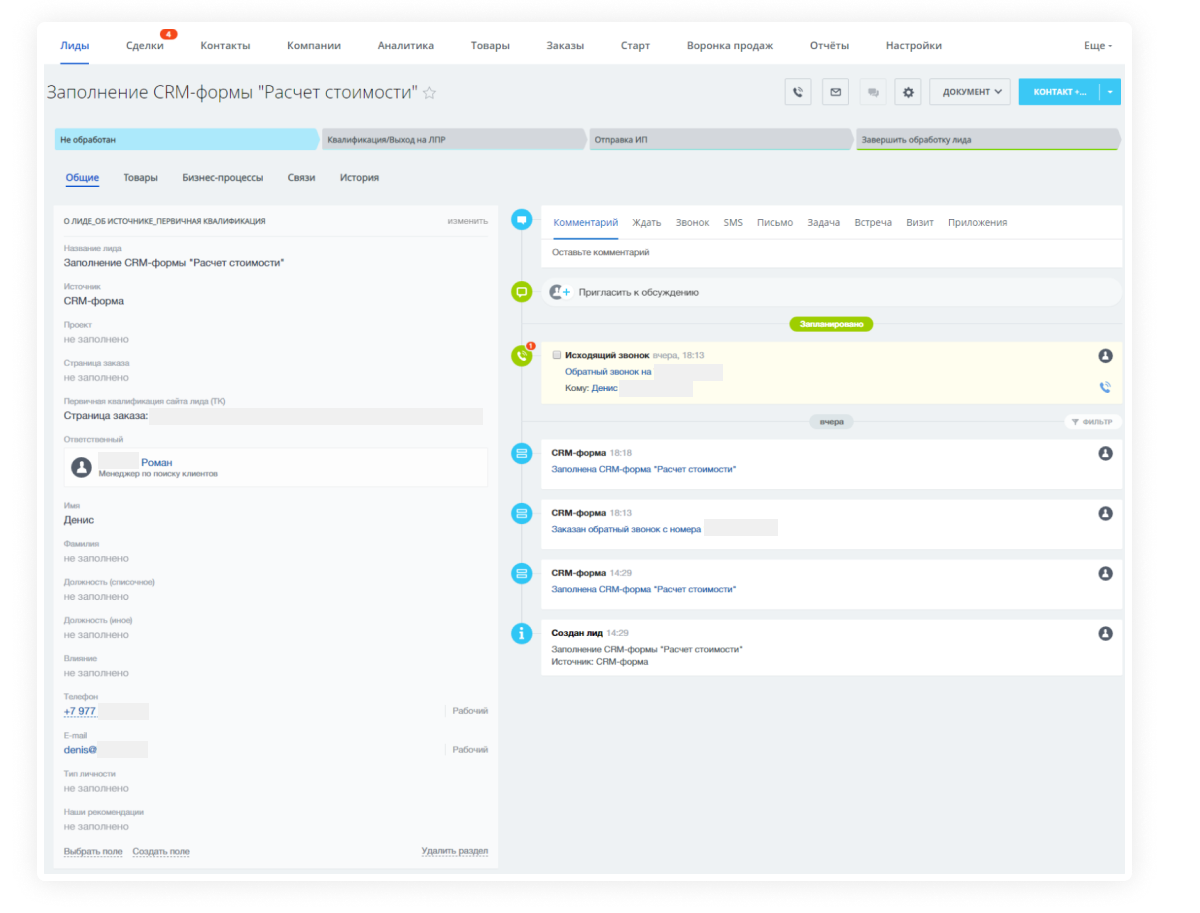Image resolution: width=1200 pixels, height=913 pixels.
Task: Select the Звонок activity tab
Action: click(692, 223)
